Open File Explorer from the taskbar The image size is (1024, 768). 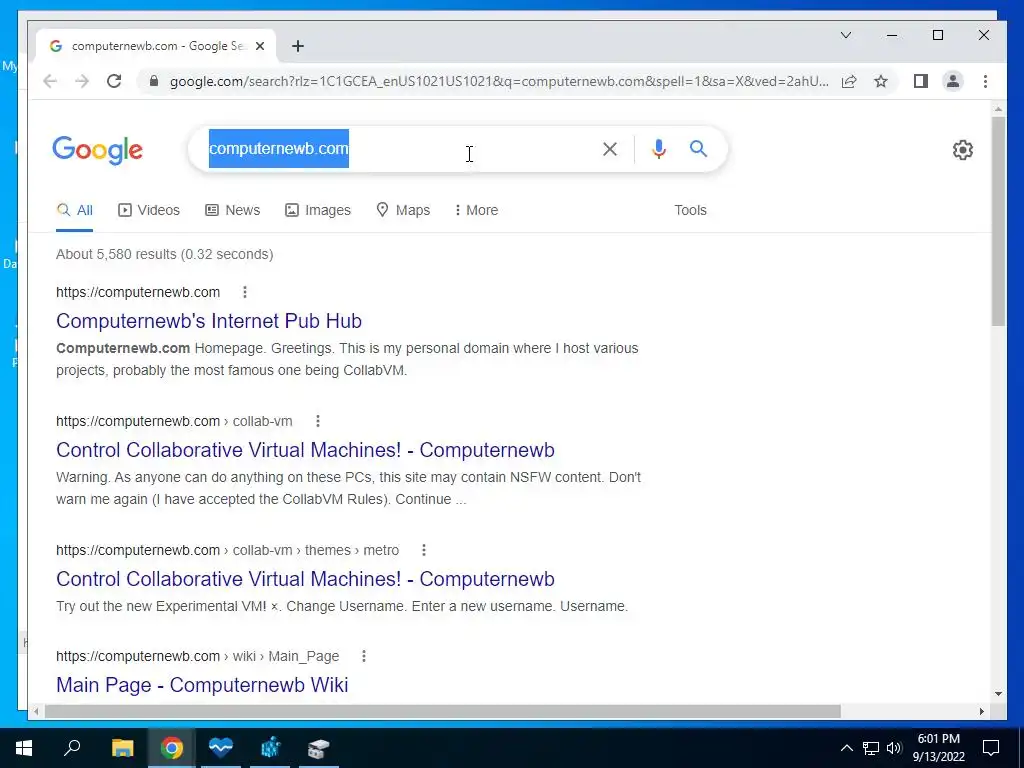click(122, 748)
